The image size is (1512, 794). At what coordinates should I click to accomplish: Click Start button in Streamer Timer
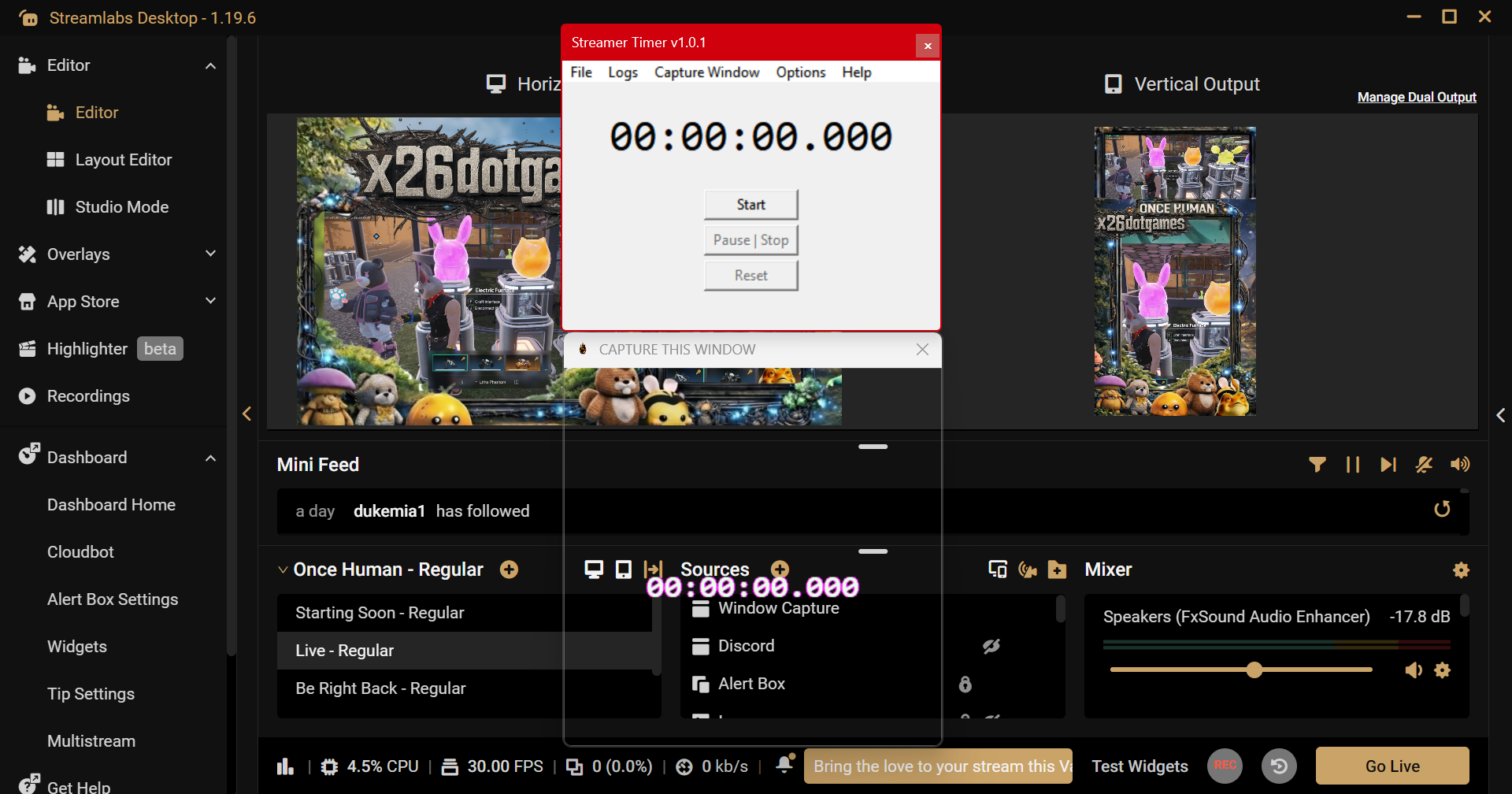750,205
